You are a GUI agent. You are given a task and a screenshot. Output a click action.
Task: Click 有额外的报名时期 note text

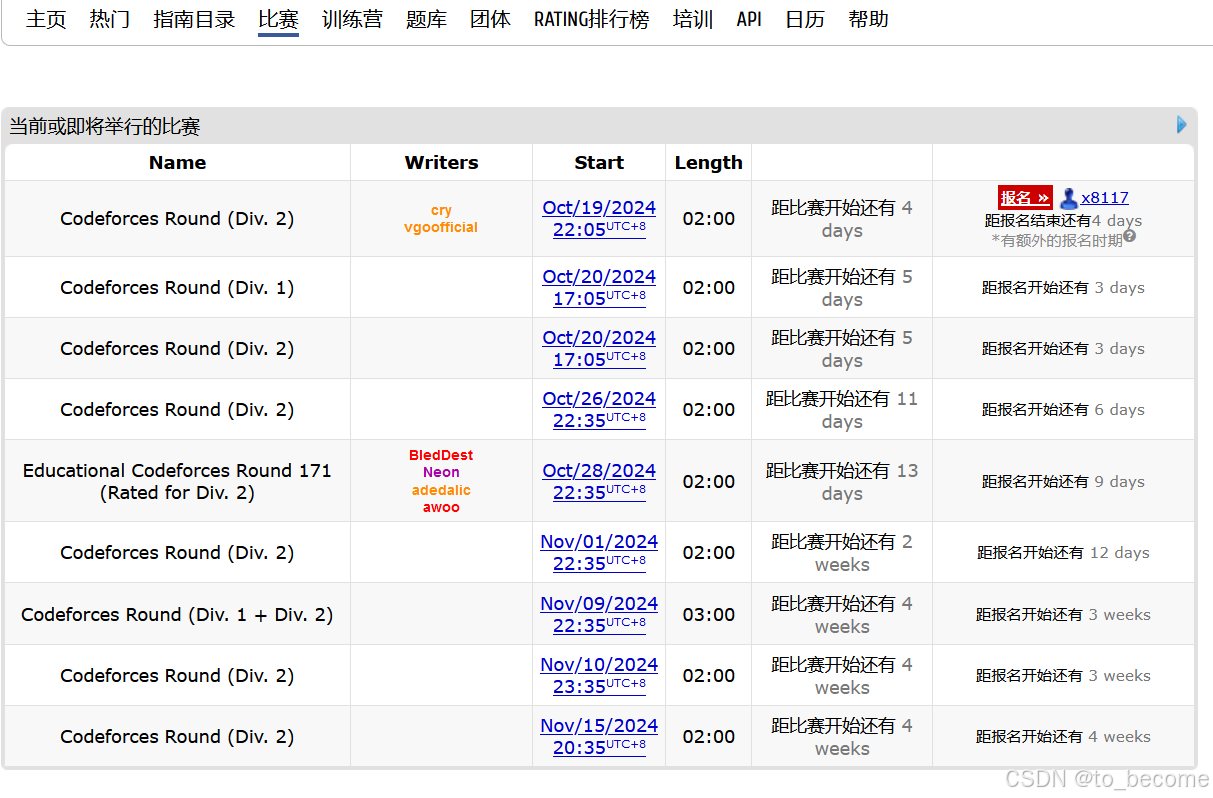point(1056,239)
